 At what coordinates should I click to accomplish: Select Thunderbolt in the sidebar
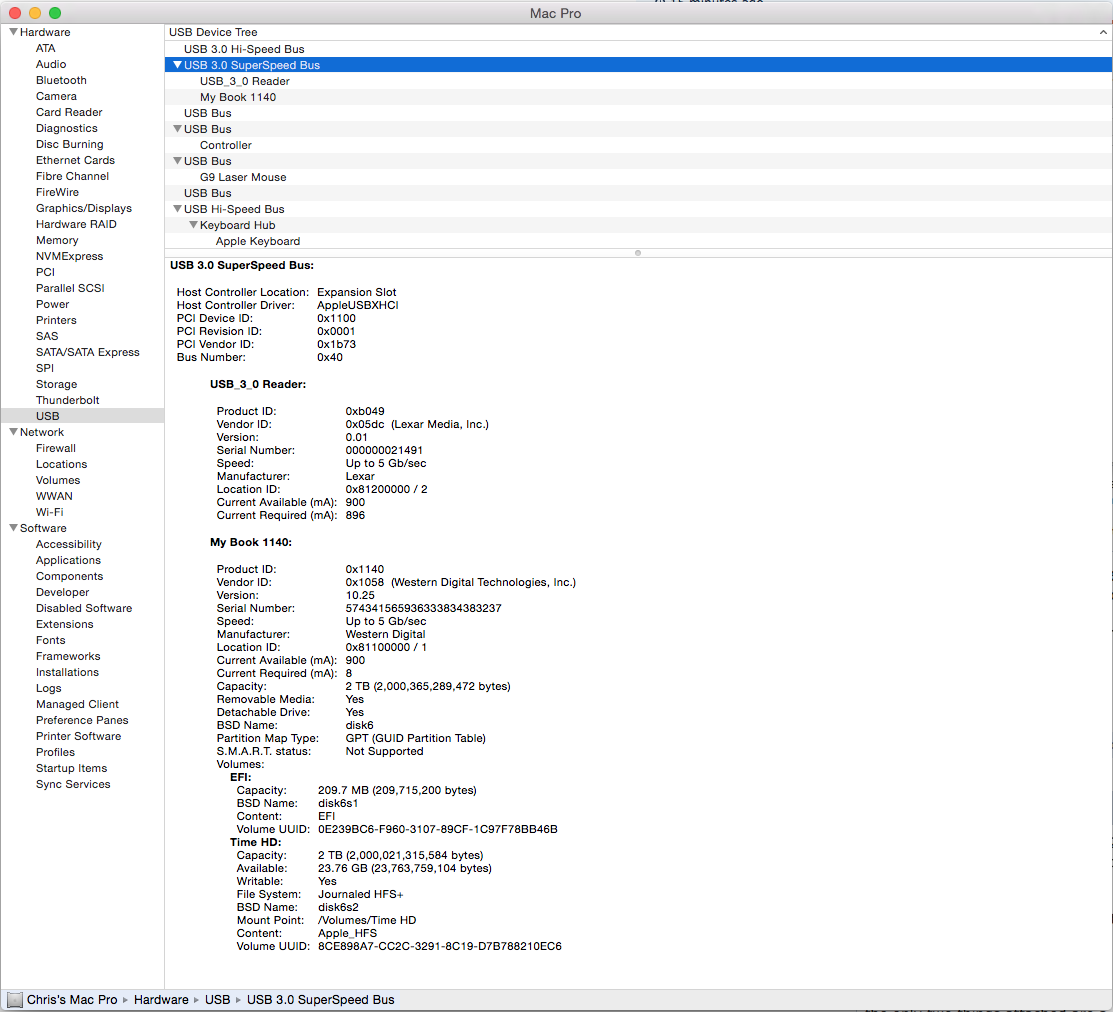67,400
